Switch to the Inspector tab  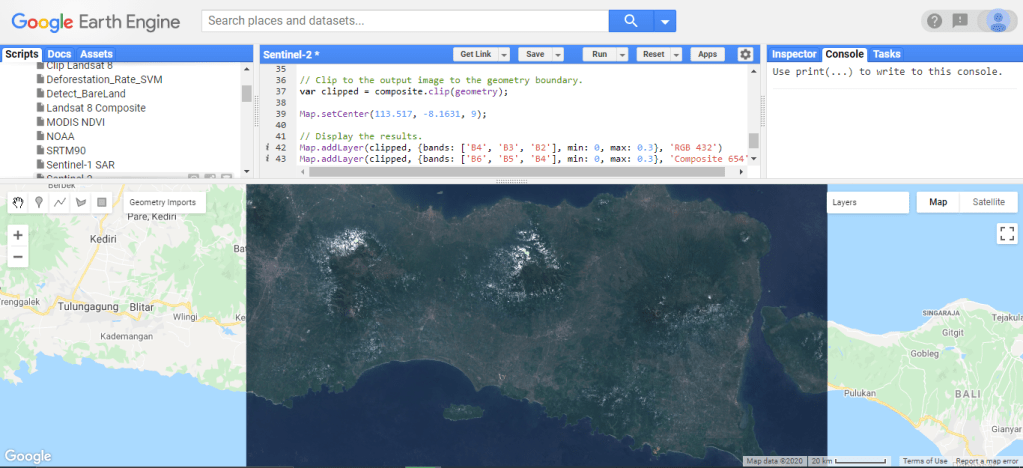794,54
